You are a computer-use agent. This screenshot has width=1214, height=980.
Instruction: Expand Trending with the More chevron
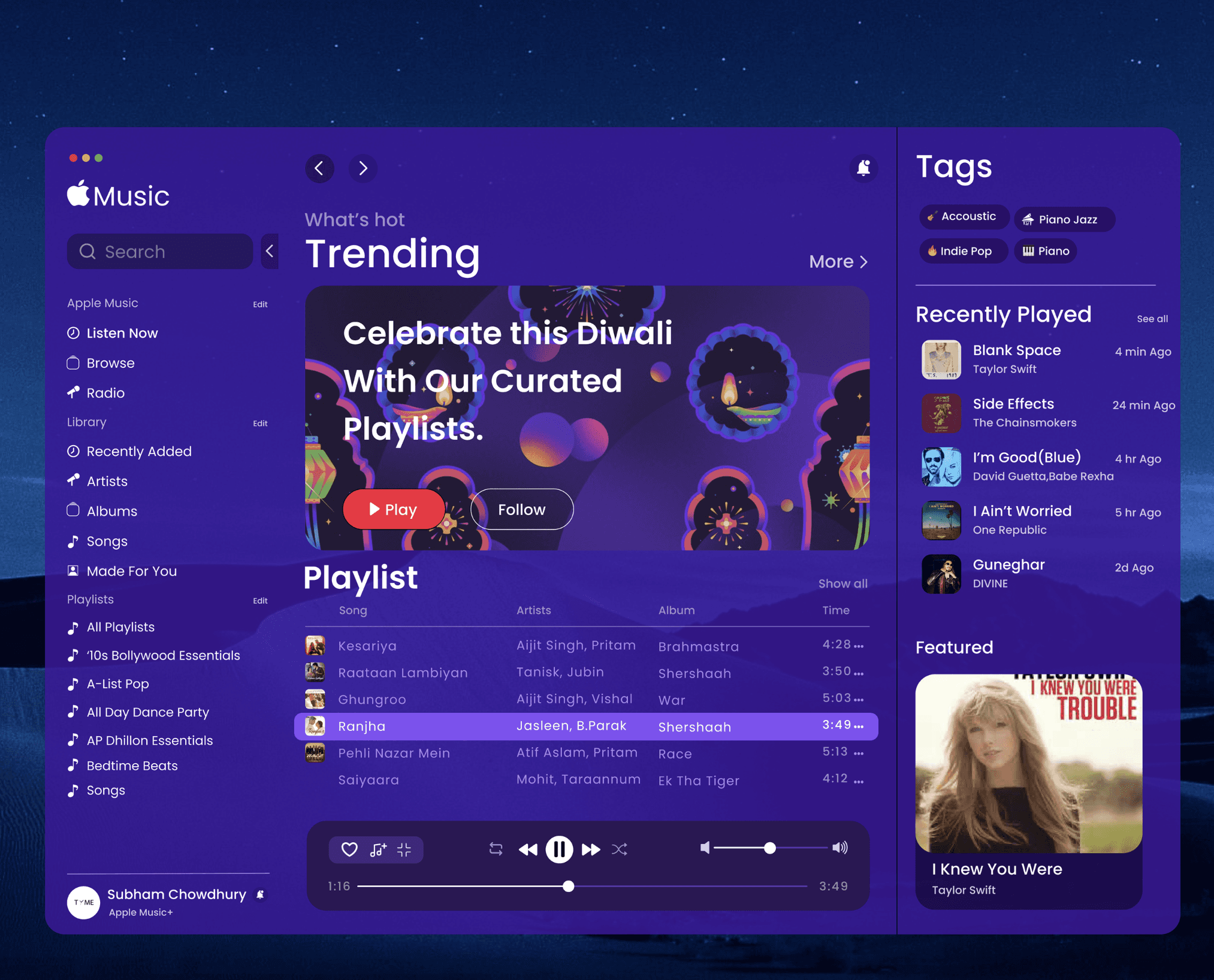pos(838,262)
